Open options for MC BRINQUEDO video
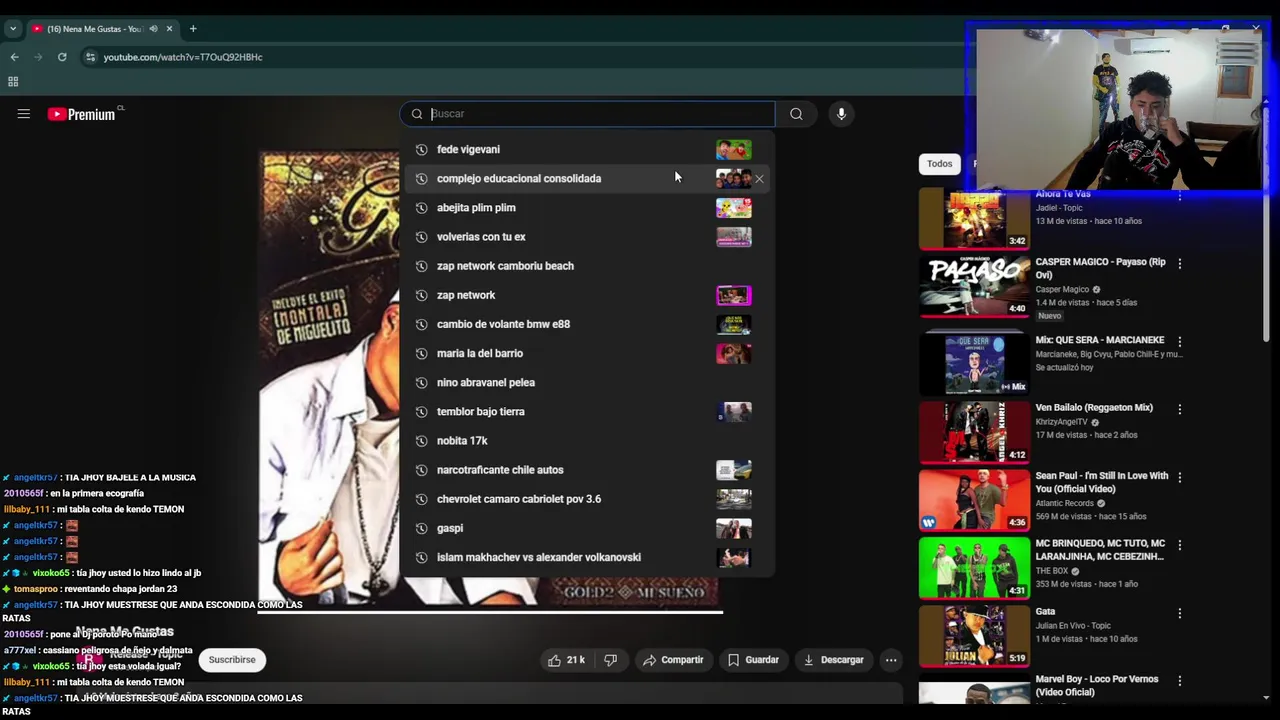Image resolution: width=1280 pixels, height=720 pixels. coord(1180,546)
